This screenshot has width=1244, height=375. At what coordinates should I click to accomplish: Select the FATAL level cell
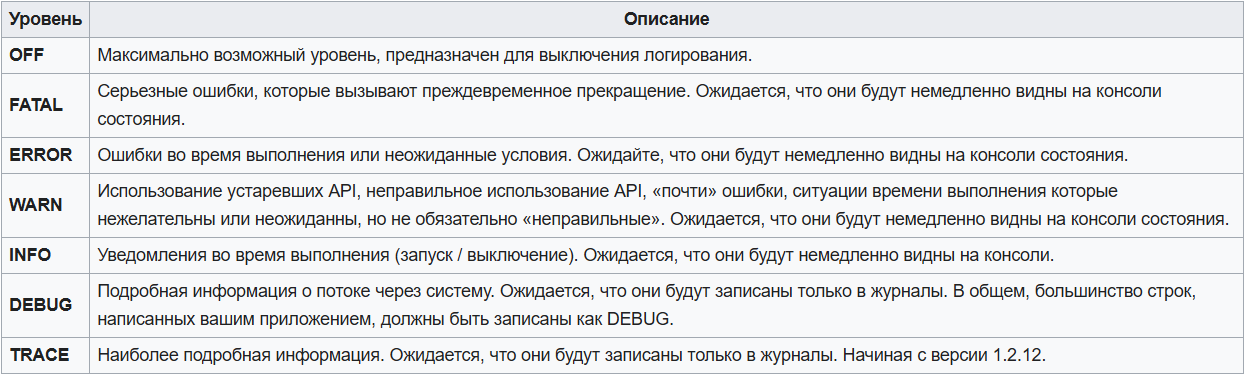click(x=45, y=104)
